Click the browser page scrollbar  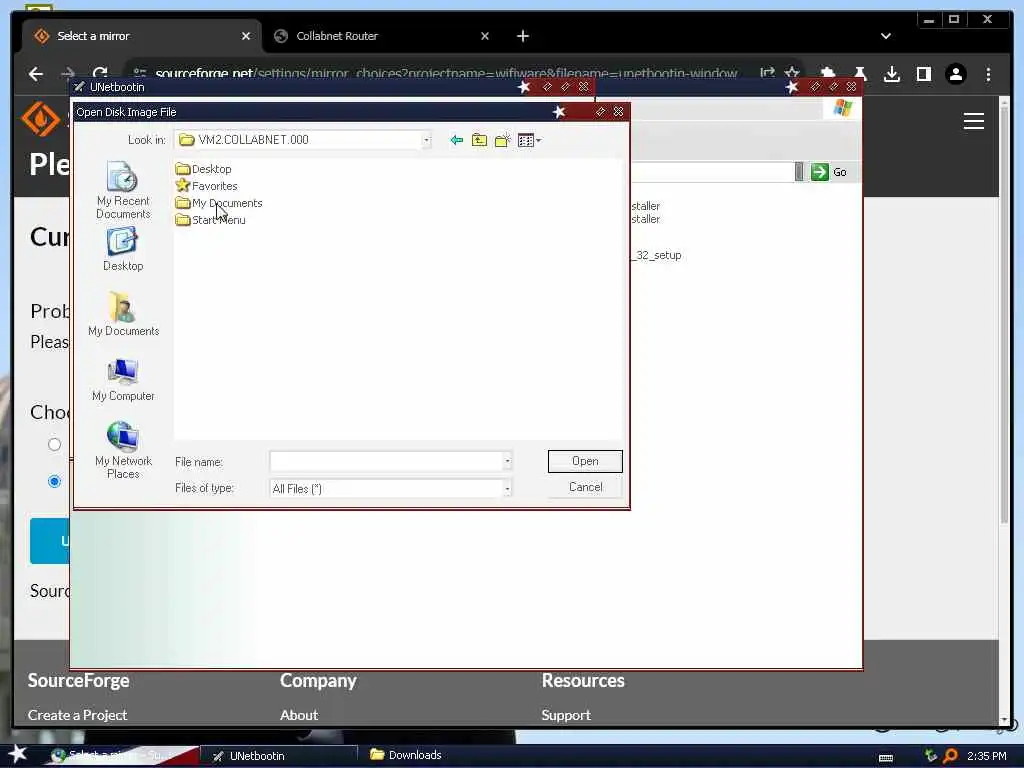1005,313
